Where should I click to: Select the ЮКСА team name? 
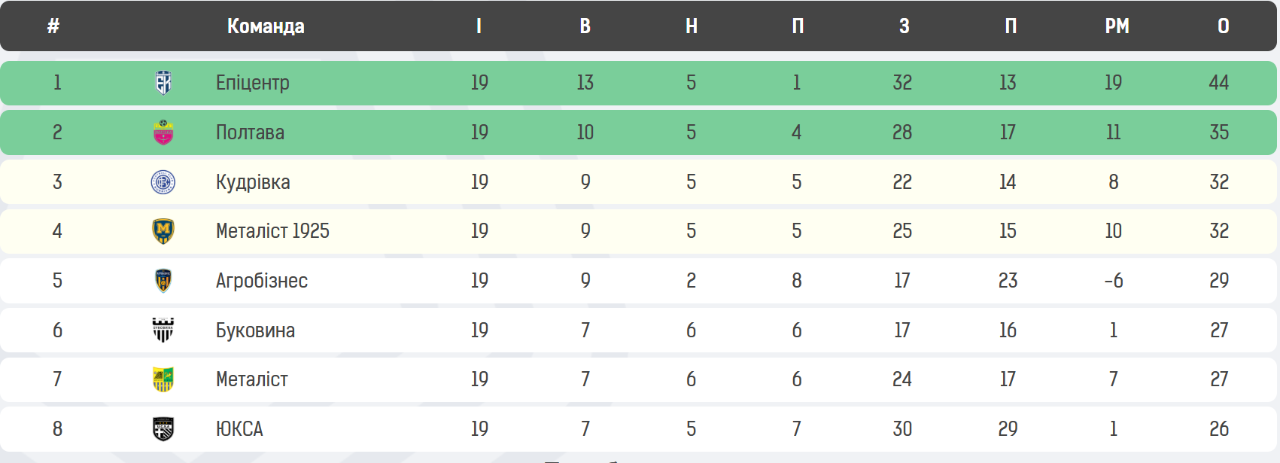coord(240,429)
